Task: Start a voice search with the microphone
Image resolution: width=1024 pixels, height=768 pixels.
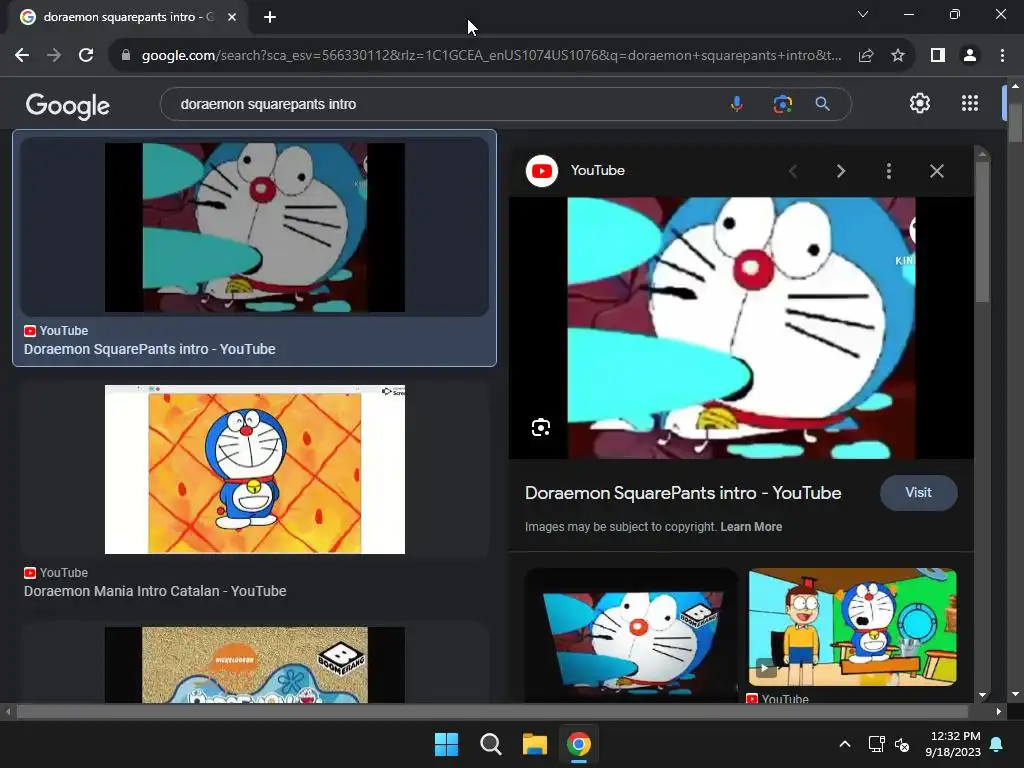Action: [x=737, y=104]
